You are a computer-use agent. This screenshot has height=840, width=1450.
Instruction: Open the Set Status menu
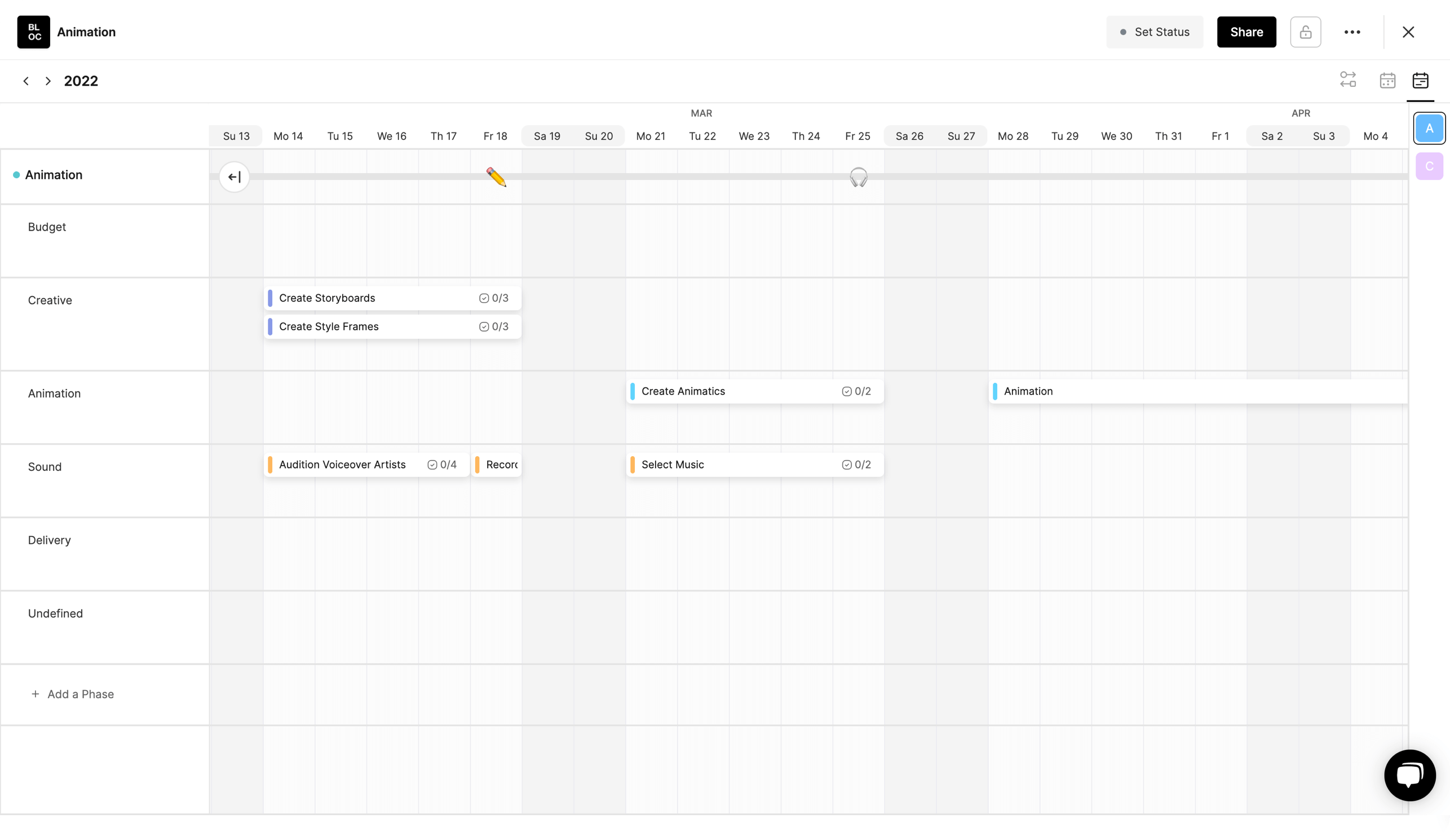1154,32
